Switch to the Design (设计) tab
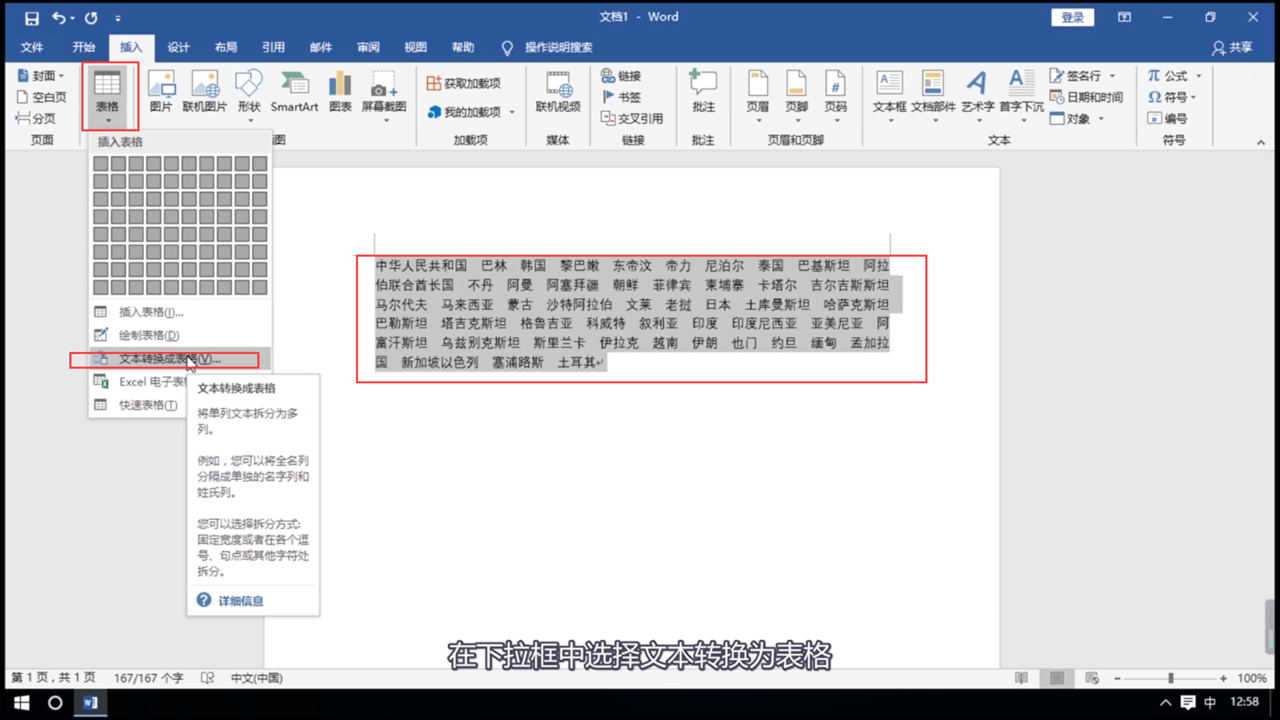The height and width of the screenshot is (720, 1280). (x=178, y=47)
